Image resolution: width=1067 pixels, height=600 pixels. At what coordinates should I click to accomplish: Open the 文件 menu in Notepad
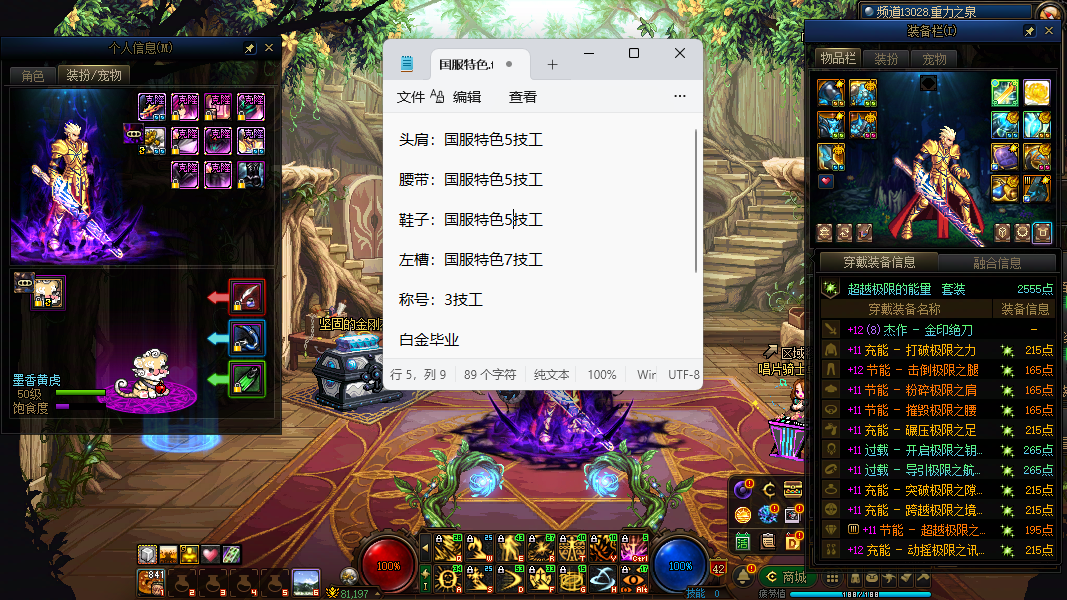[410, 97]
